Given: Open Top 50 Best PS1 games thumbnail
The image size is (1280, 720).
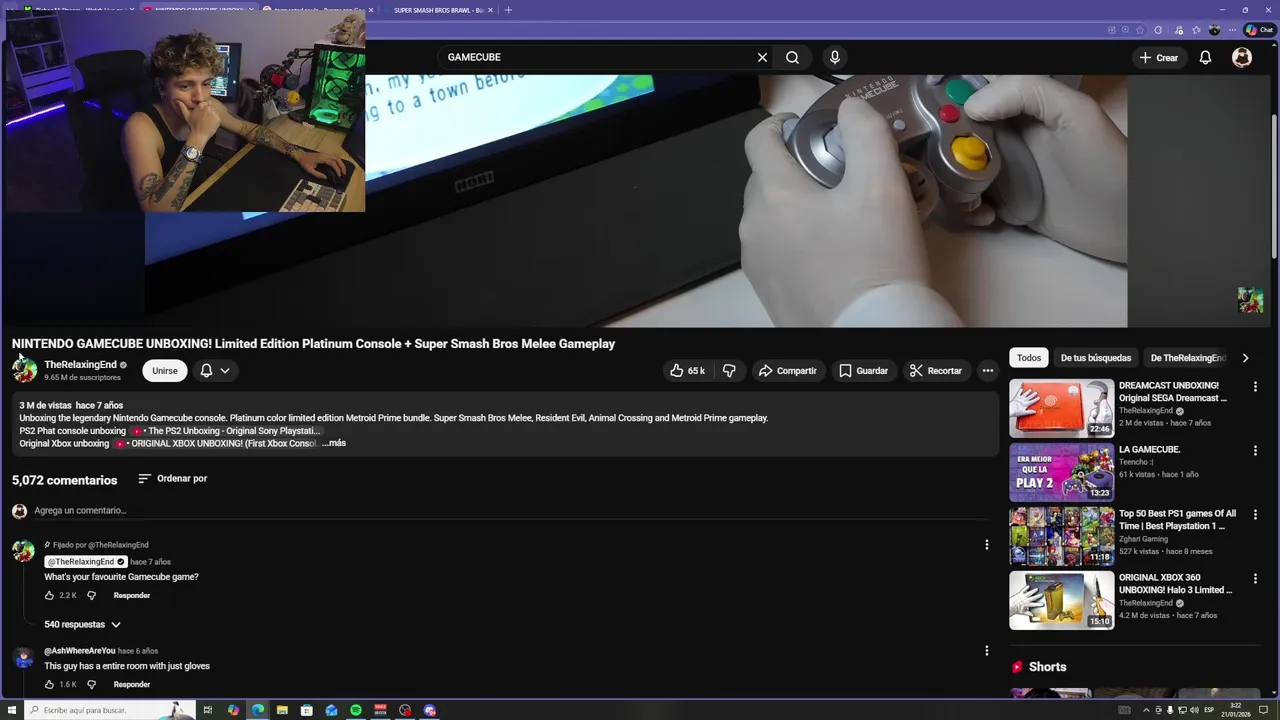Looking at the screenshot, I should [x=1061, y=536].
